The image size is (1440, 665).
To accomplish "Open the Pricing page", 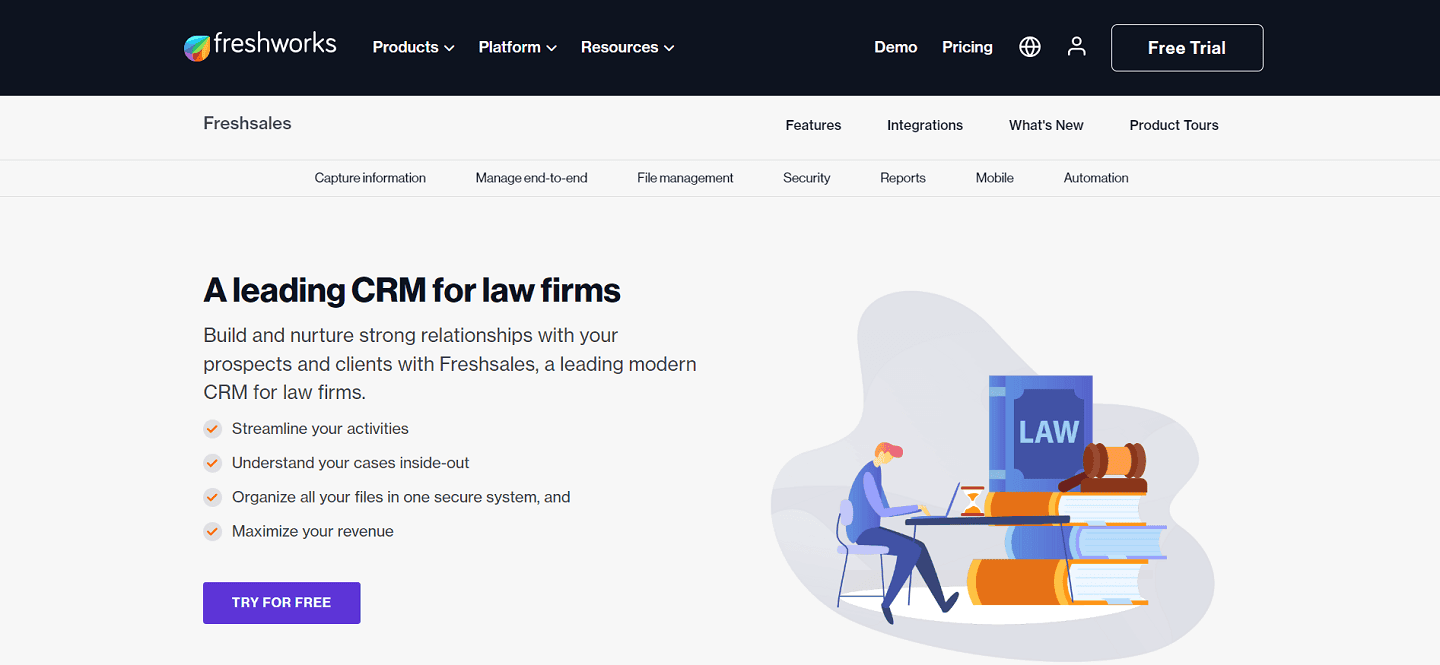I will coord(966,47).
